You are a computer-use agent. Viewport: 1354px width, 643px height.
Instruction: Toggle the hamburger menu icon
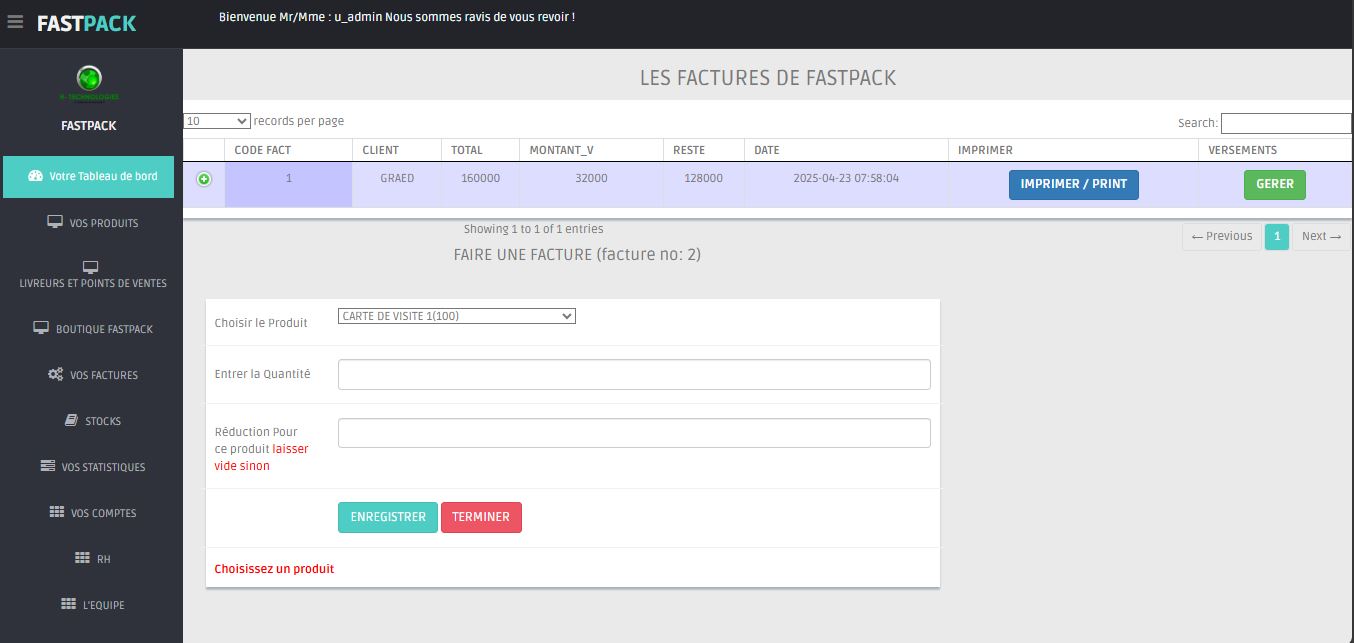pyautogui.click(x=15, y=21)
